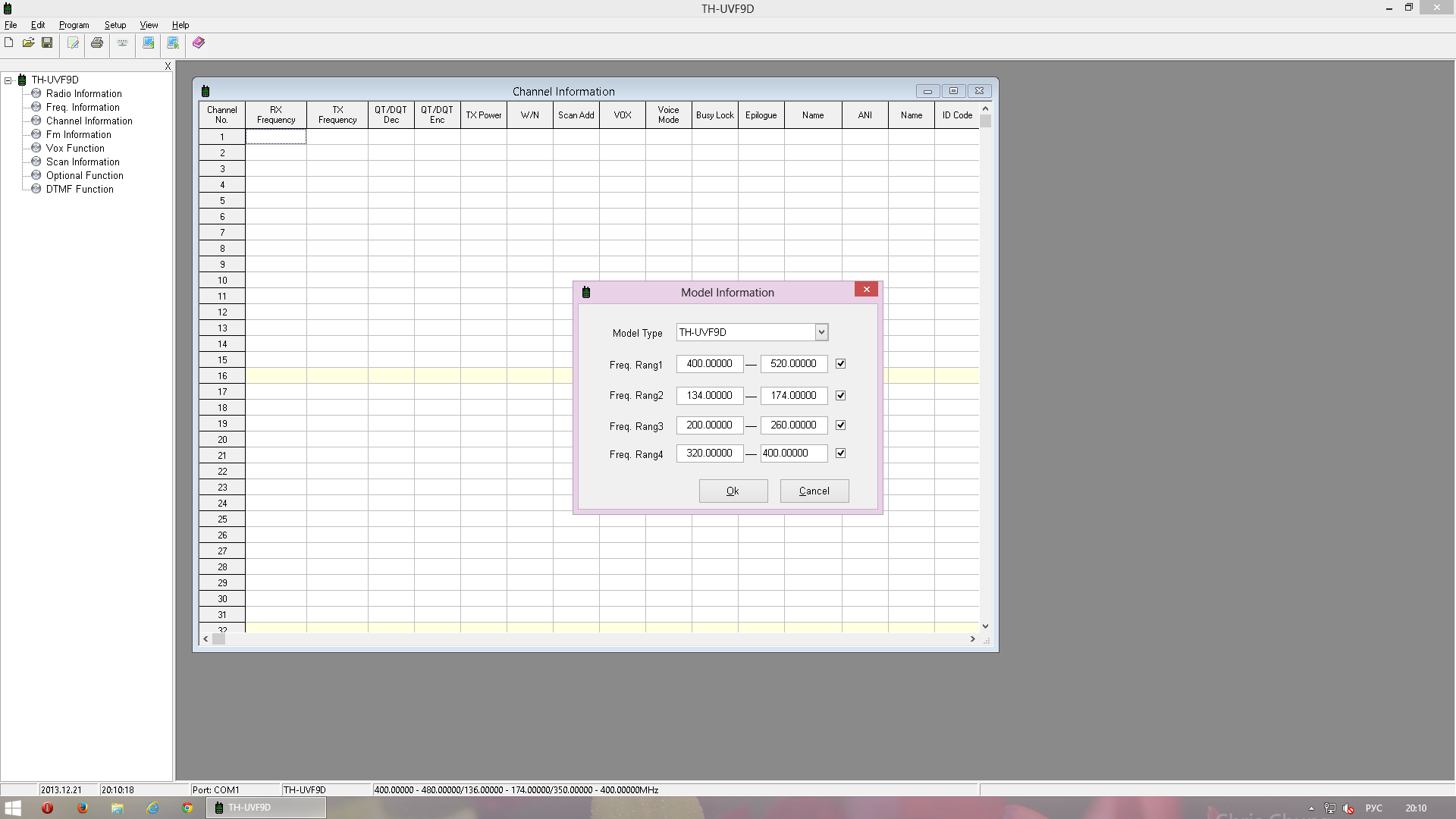Click the edit notepad pencil toolbar icon
1456x819 pixels.
73,42
